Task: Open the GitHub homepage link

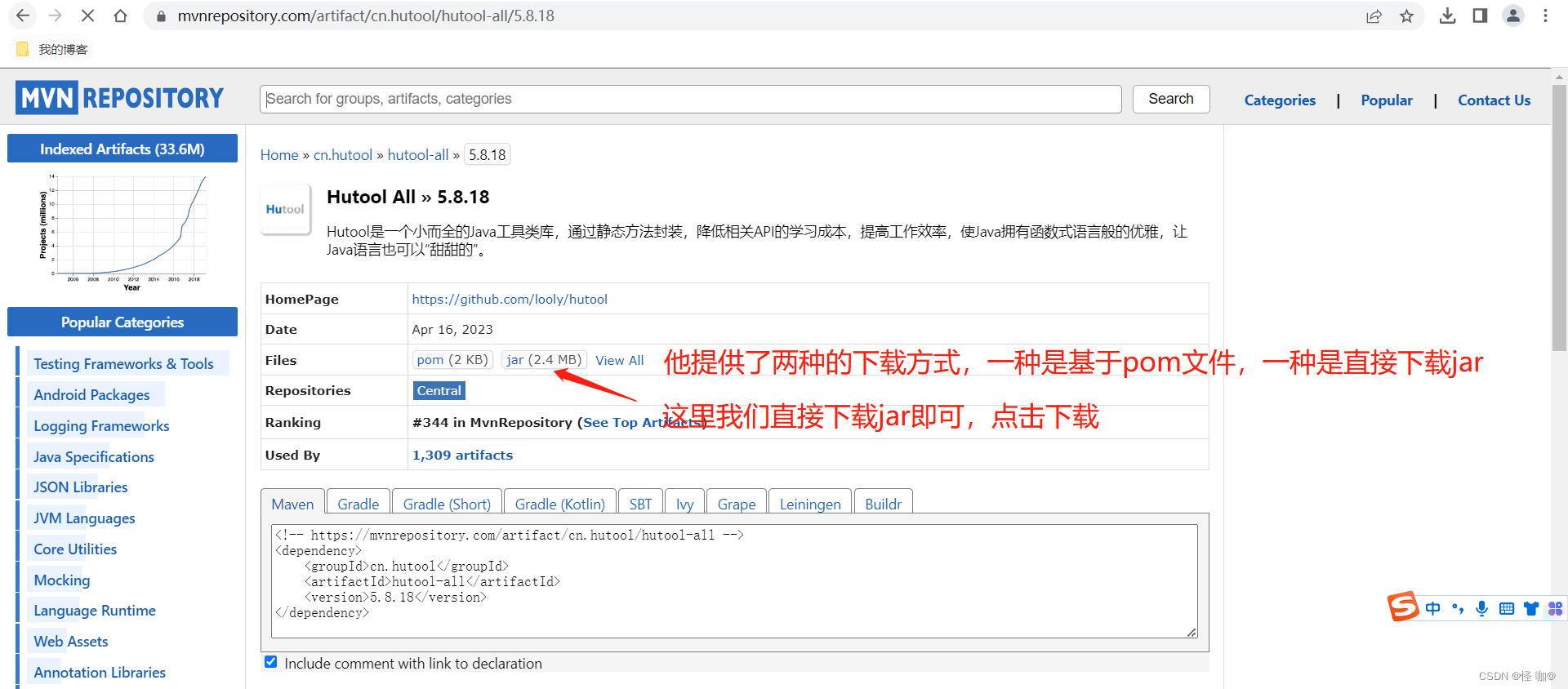Action: click(x=510, y=299)
